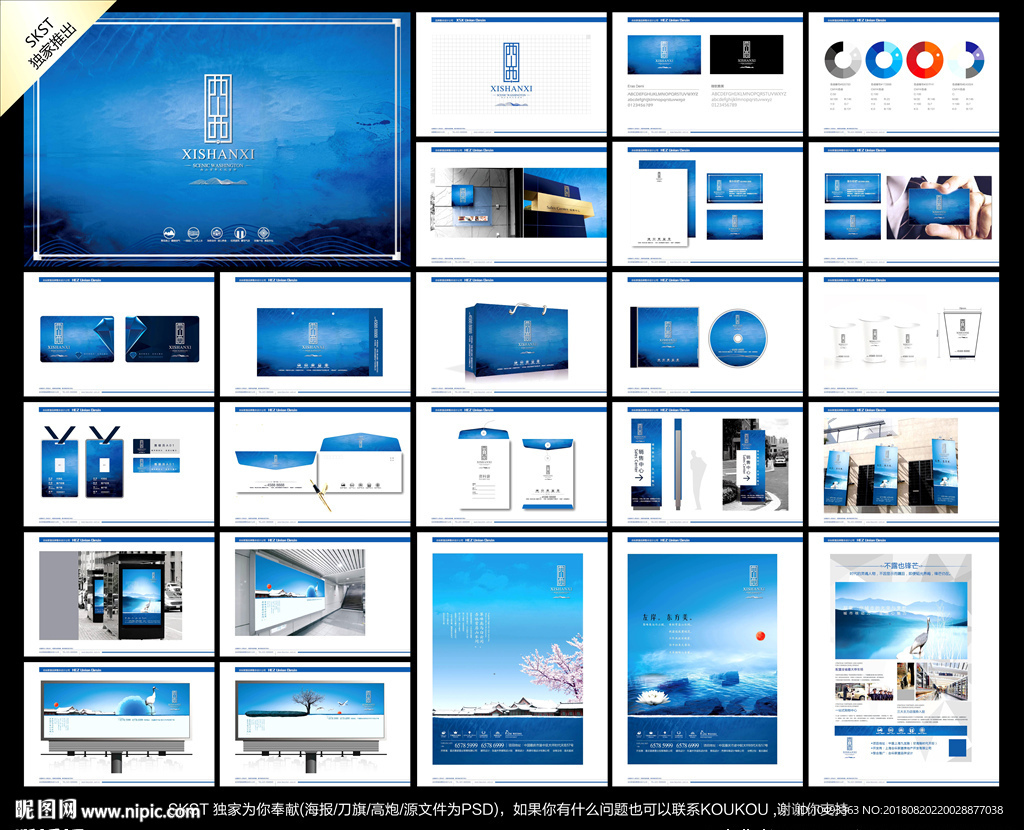Screen dimensions: 1024x830
Task: Click the XISHANXI title text on the cover
Action: pos(218,154)
